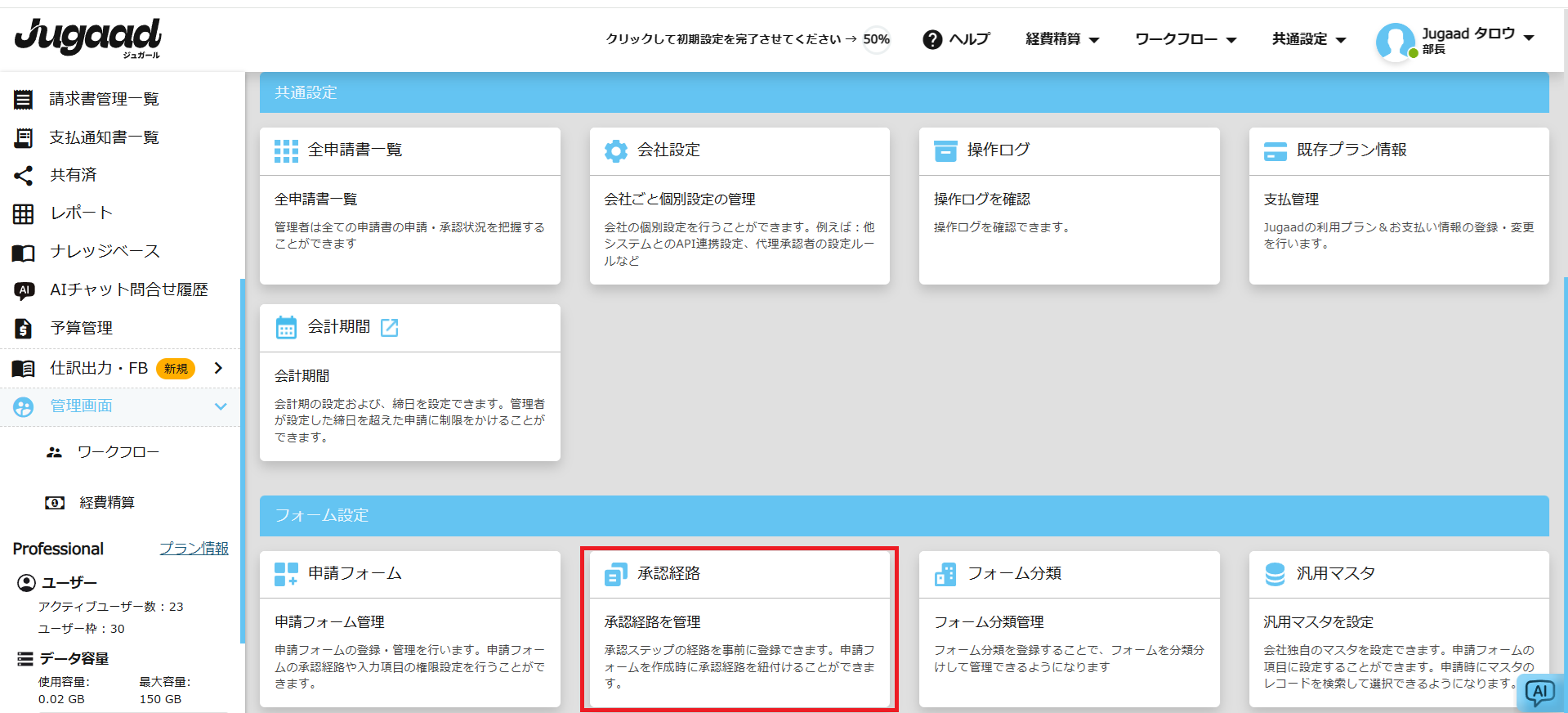Click the help question mark icon
The width and height of the screenshot is (1568, 713).
point(932,39)
